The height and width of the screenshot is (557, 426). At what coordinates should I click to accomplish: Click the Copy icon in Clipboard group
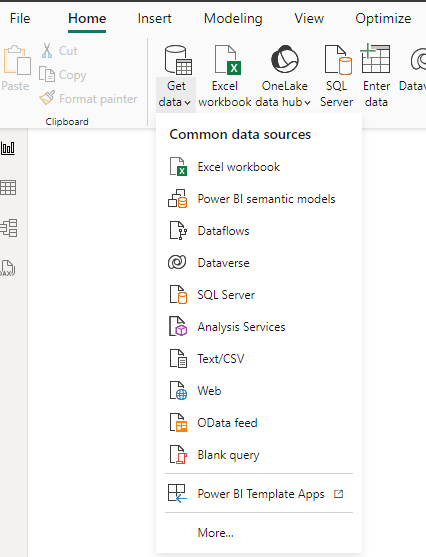[x=47, y=74]
